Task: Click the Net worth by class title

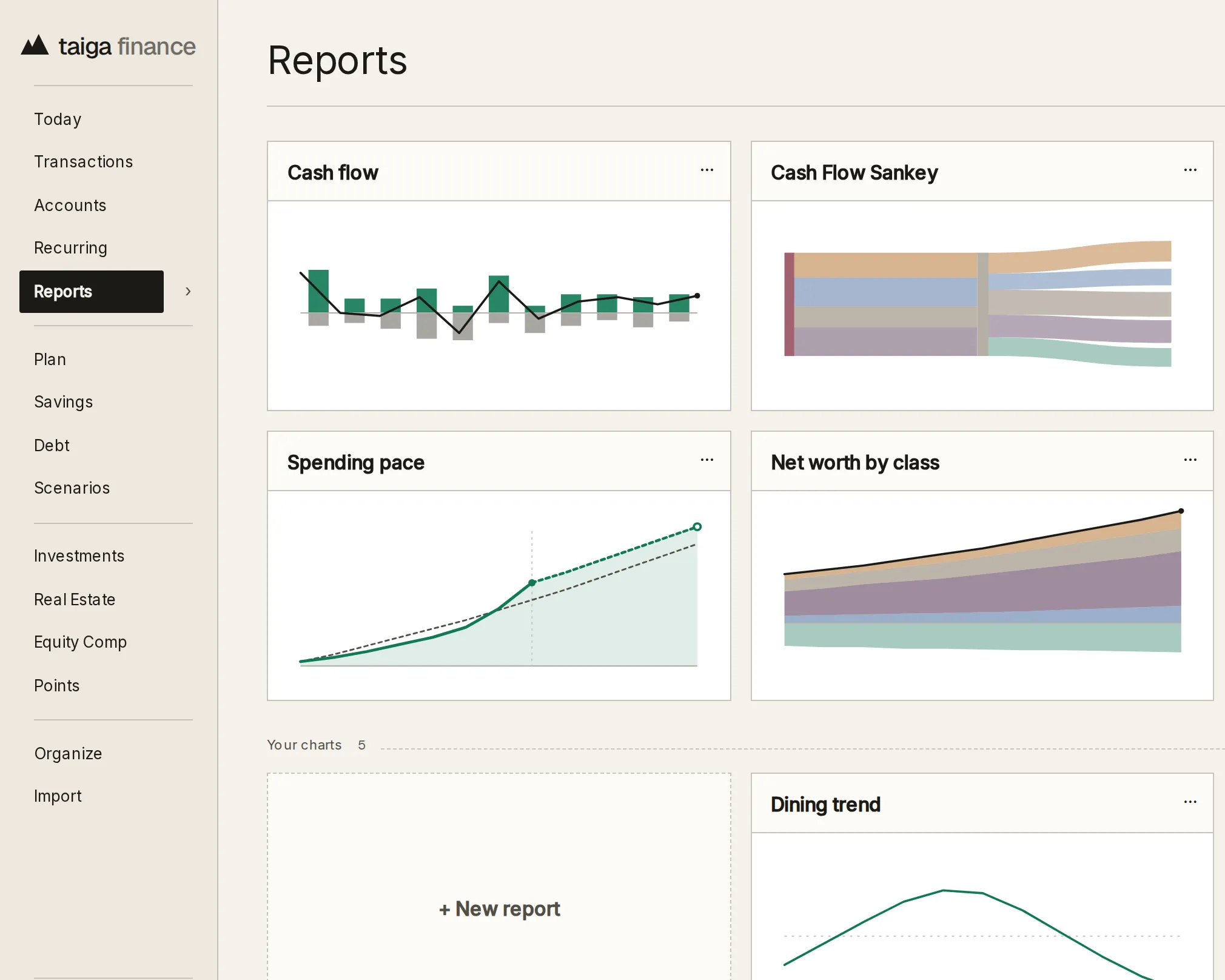Action: (x=855, y=463)
